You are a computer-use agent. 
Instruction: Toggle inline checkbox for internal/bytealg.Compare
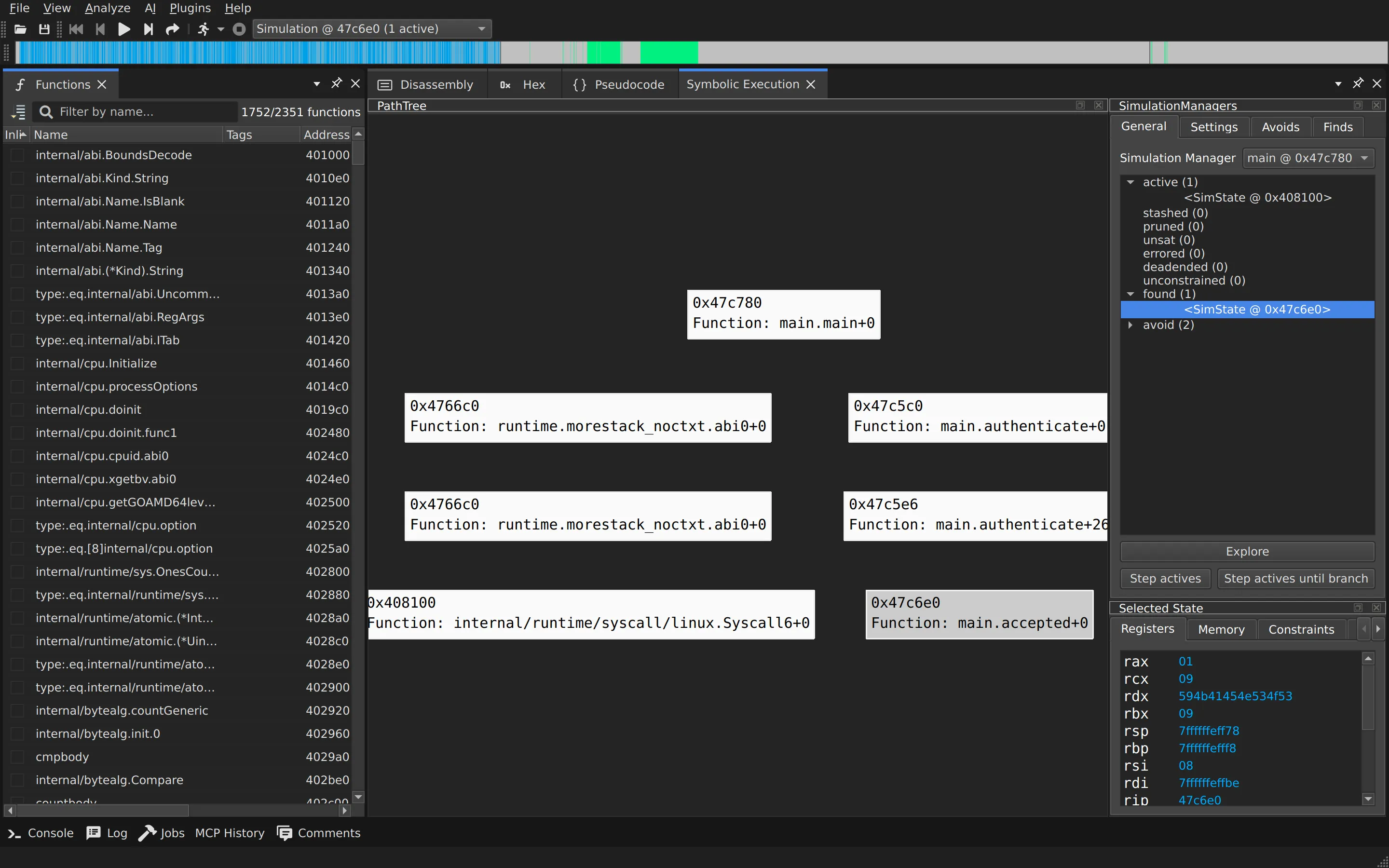pos(18,780)
